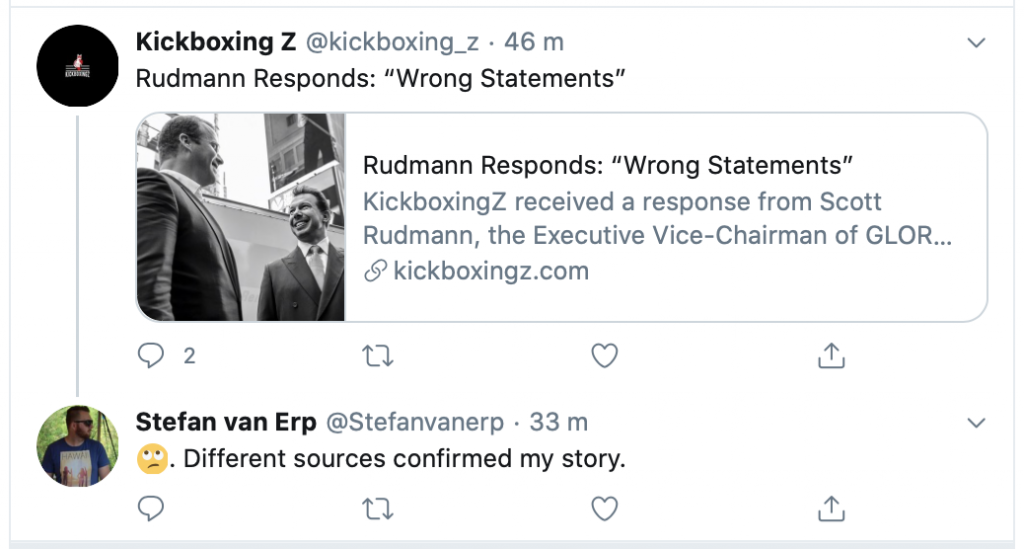The height and width of the screenshot is (549, 1024).
Task: Click the @Stefanvanerp handle
Action: pyautogui.click(x=416, y=423)
